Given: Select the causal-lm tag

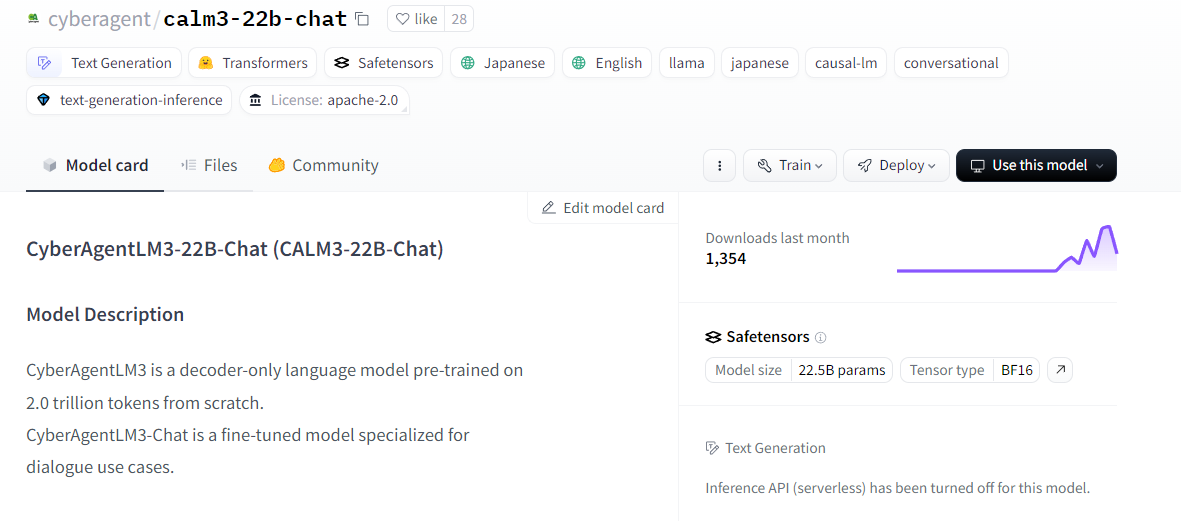Looking at the screenshot, I should (846, 62).
